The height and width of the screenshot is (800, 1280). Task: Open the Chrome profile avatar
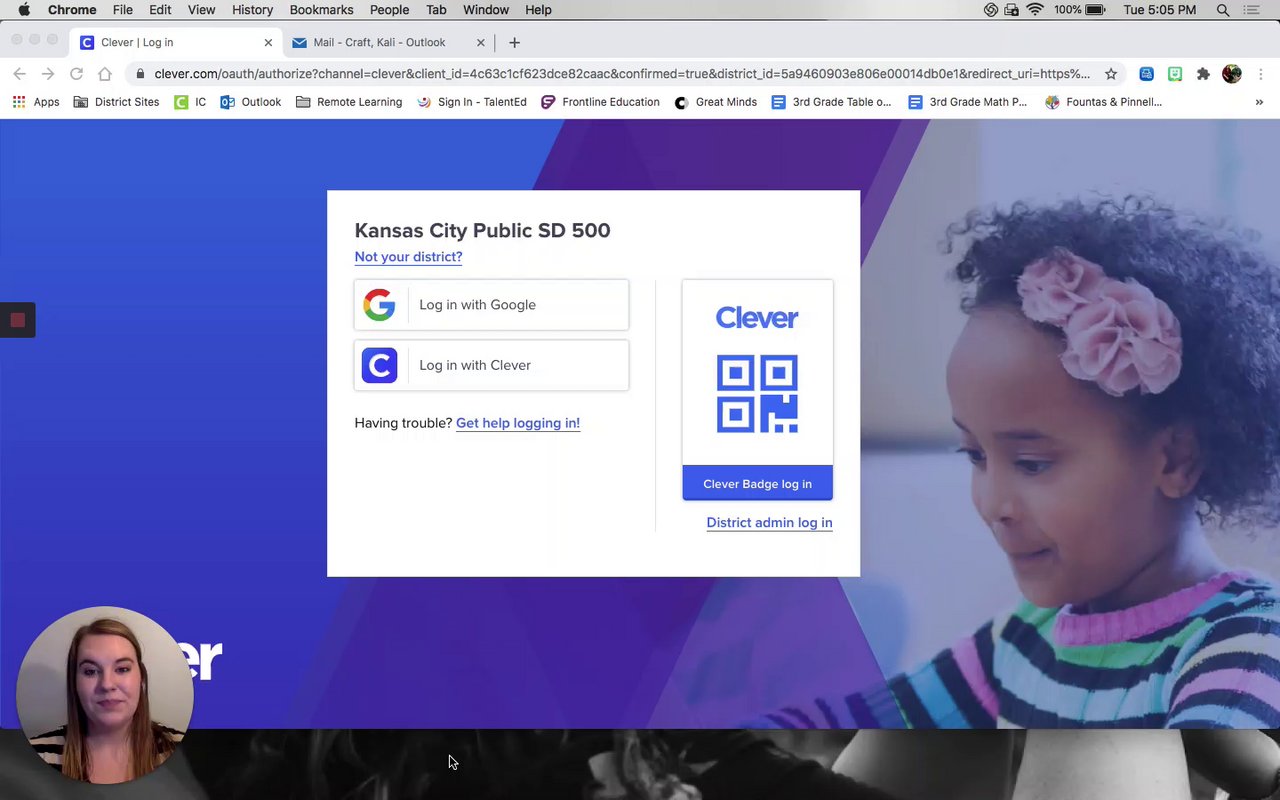pos(1232,74)
